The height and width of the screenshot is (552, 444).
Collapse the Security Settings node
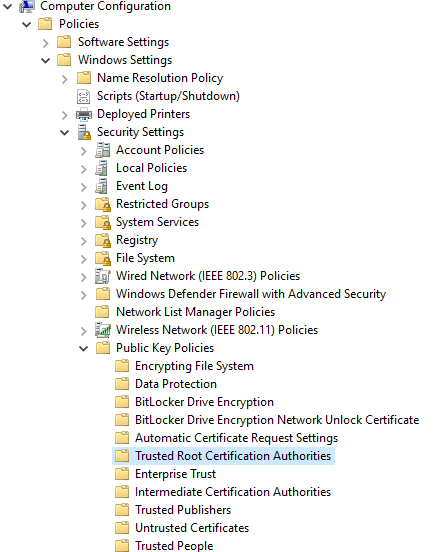(64, 133)
